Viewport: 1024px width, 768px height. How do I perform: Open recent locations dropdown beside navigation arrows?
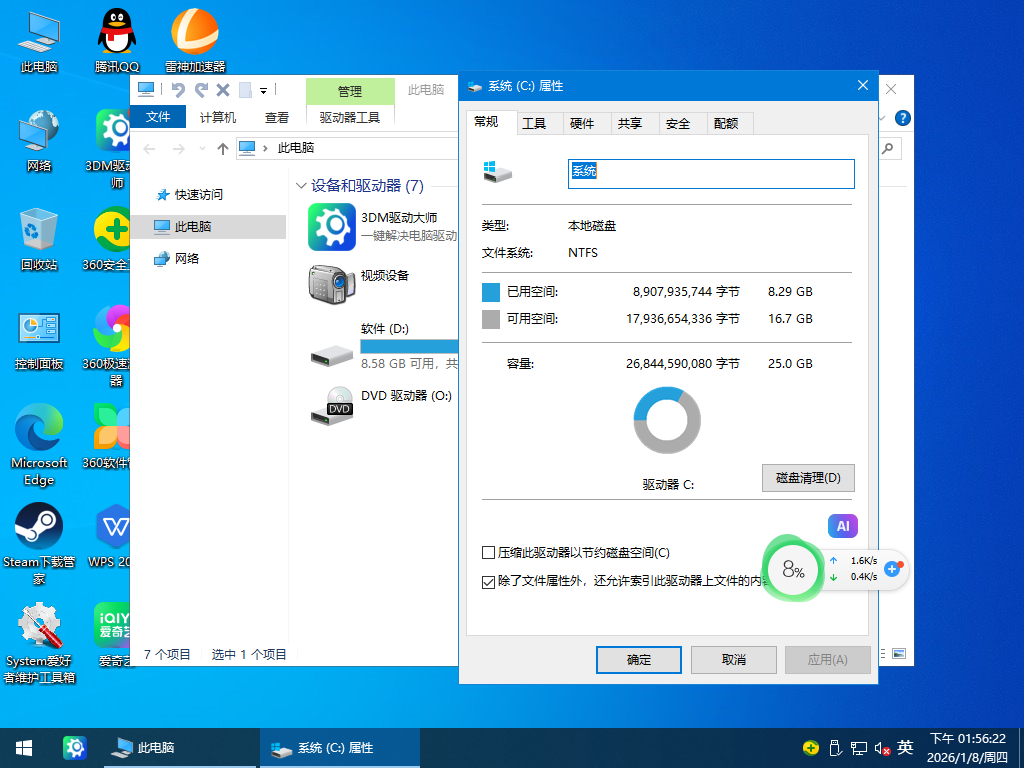[x=202, y=148]
